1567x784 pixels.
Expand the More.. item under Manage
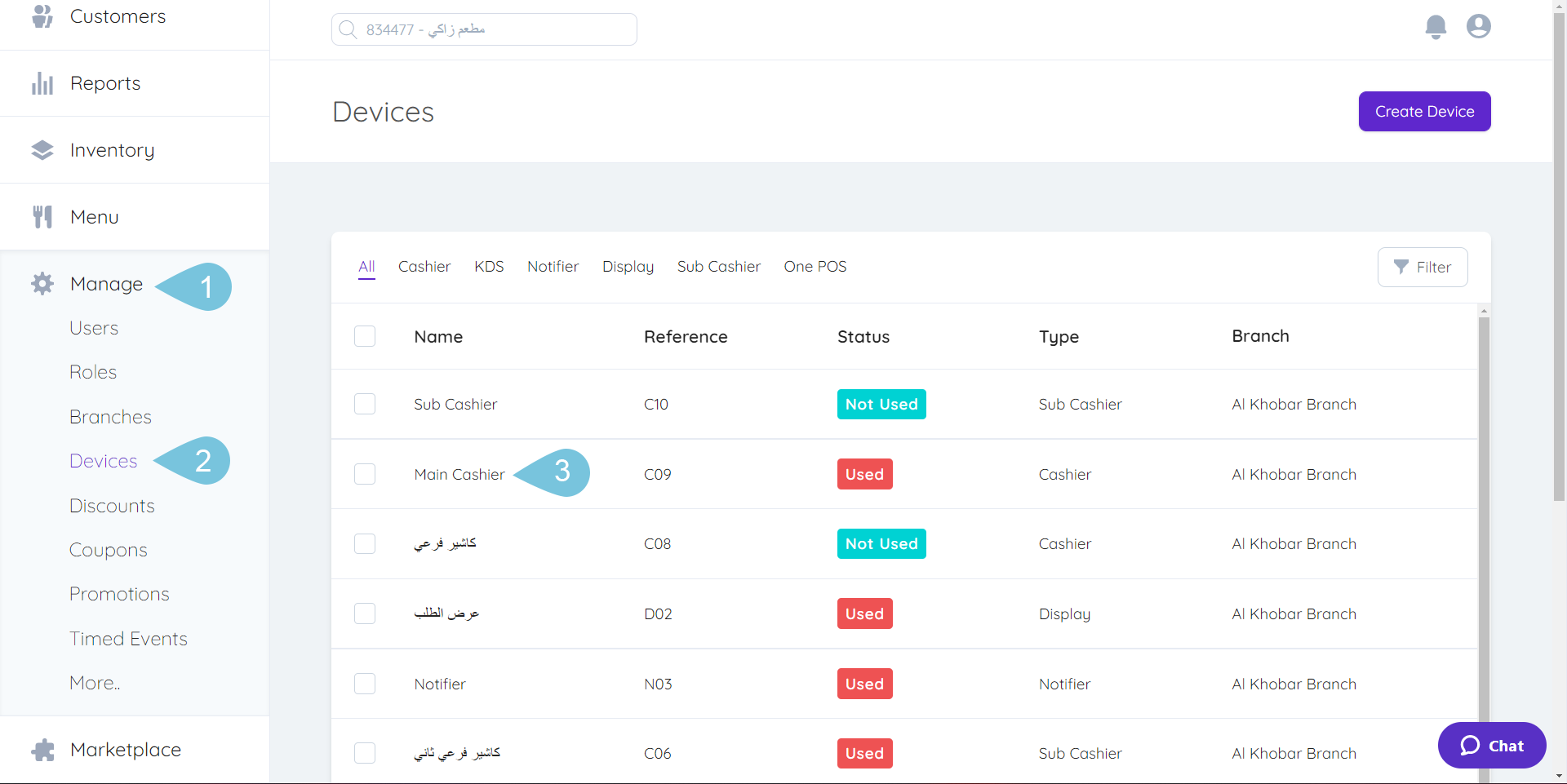coord(94,683)
